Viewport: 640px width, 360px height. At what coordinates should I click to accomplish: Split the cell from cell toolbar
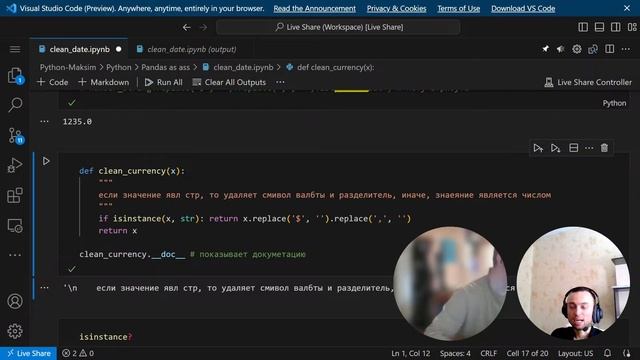tap(573, 148)
